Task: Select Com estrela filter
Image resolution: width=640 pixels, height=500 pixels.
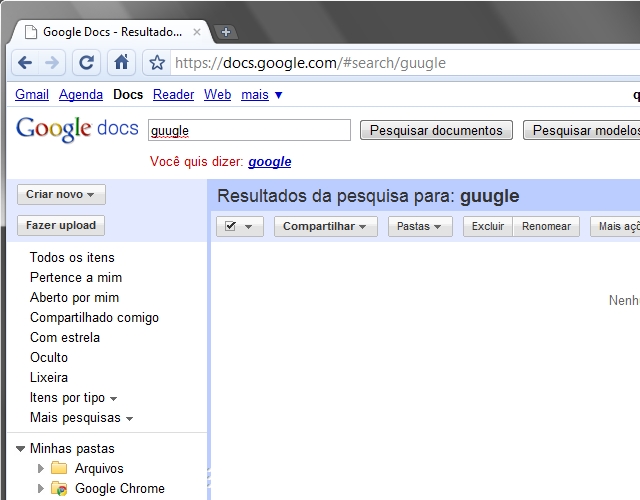Action: tap(65, 338)
